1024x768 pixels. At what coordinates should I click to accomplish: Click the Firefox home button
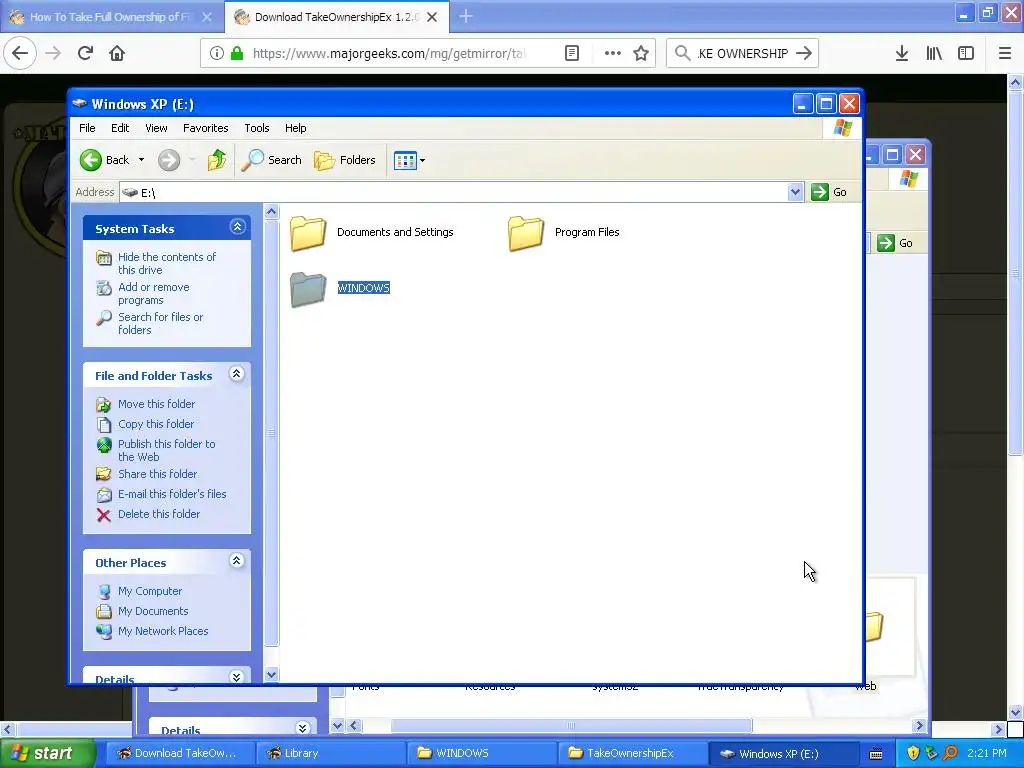(117, 53)
